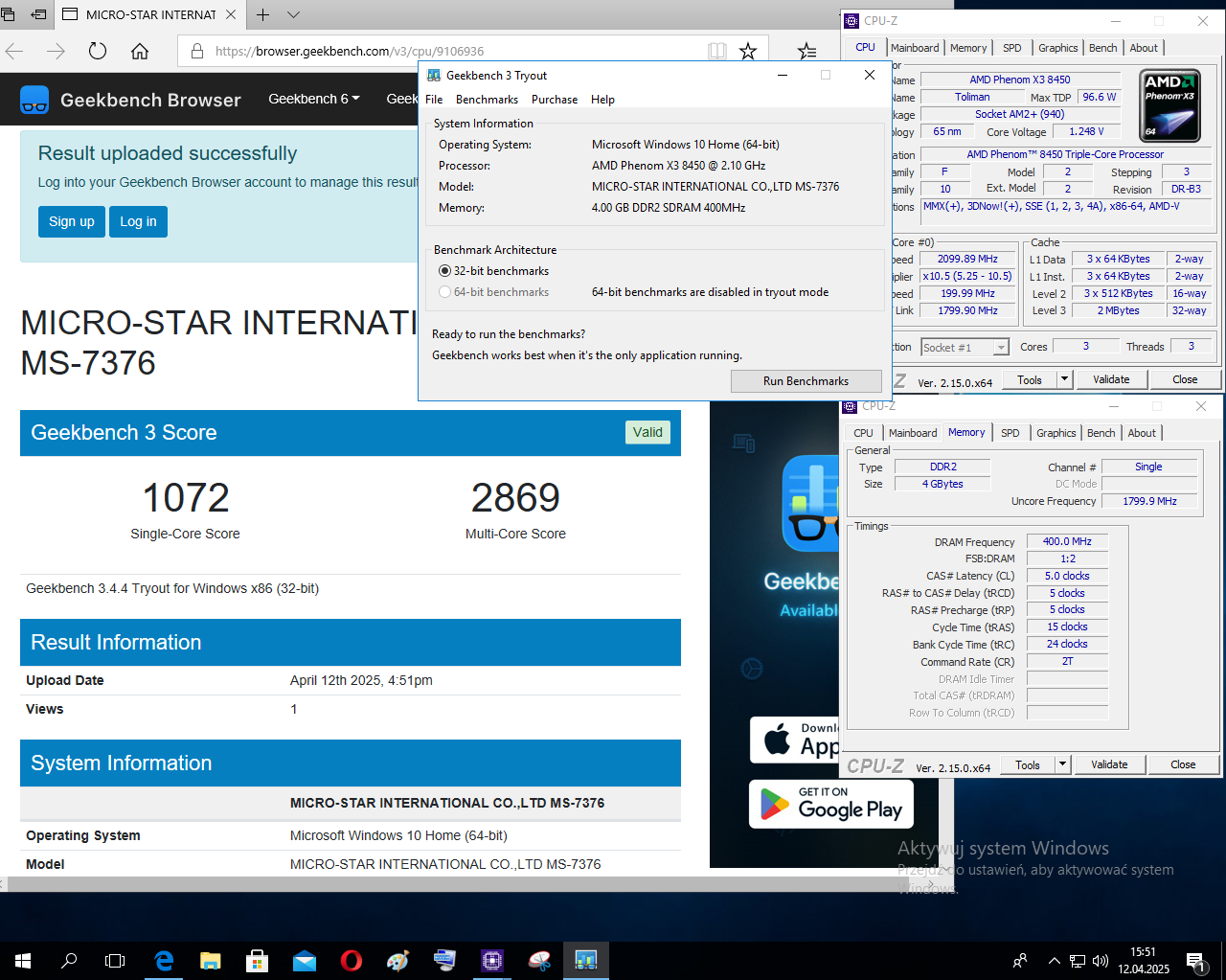Screen dimensions: 1226x980
Task: Click Tools button in lower CPU-Z window
Action: coord(1028,764)
